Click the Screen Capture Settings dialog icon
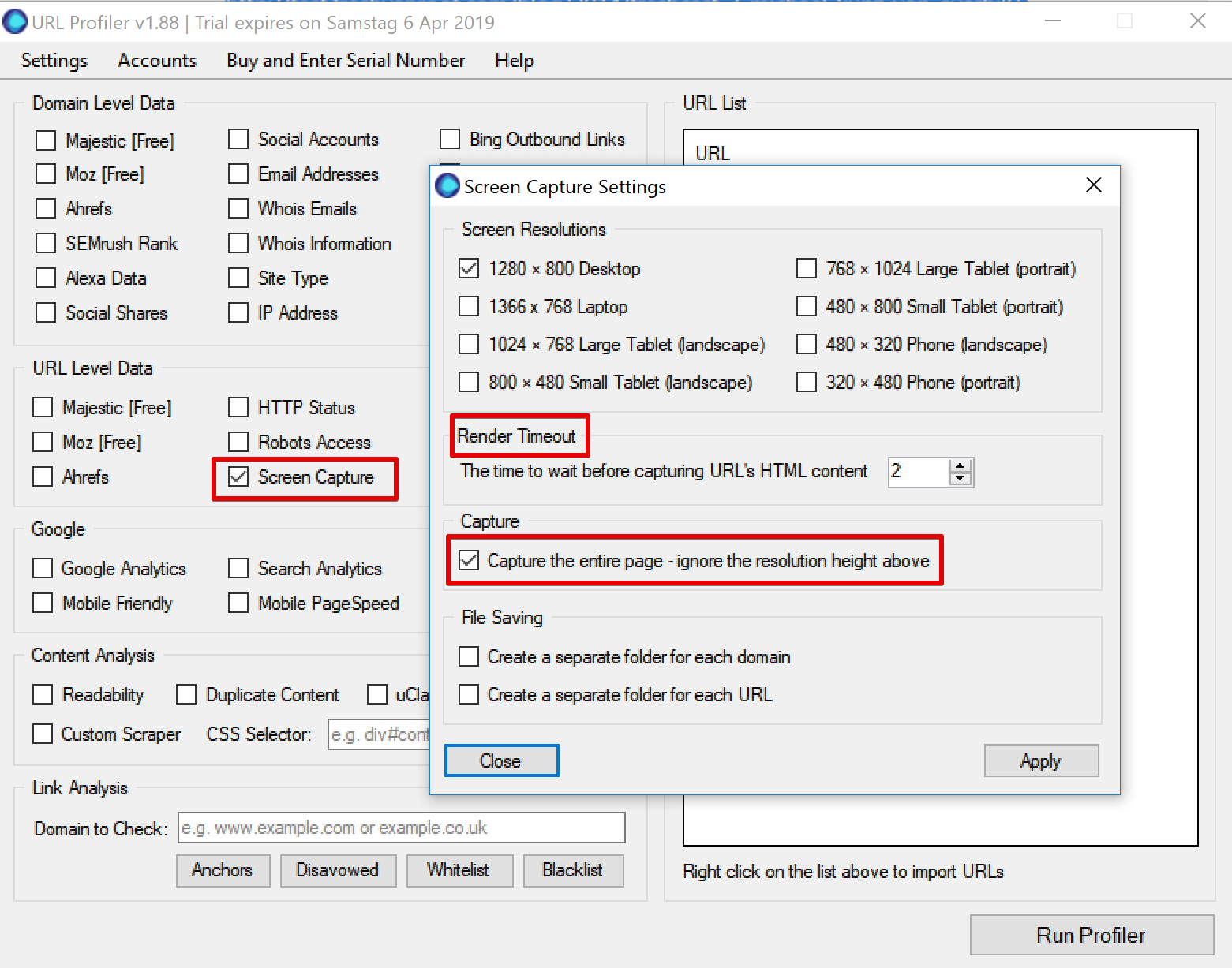The image size is (1232, 968). 447,186
